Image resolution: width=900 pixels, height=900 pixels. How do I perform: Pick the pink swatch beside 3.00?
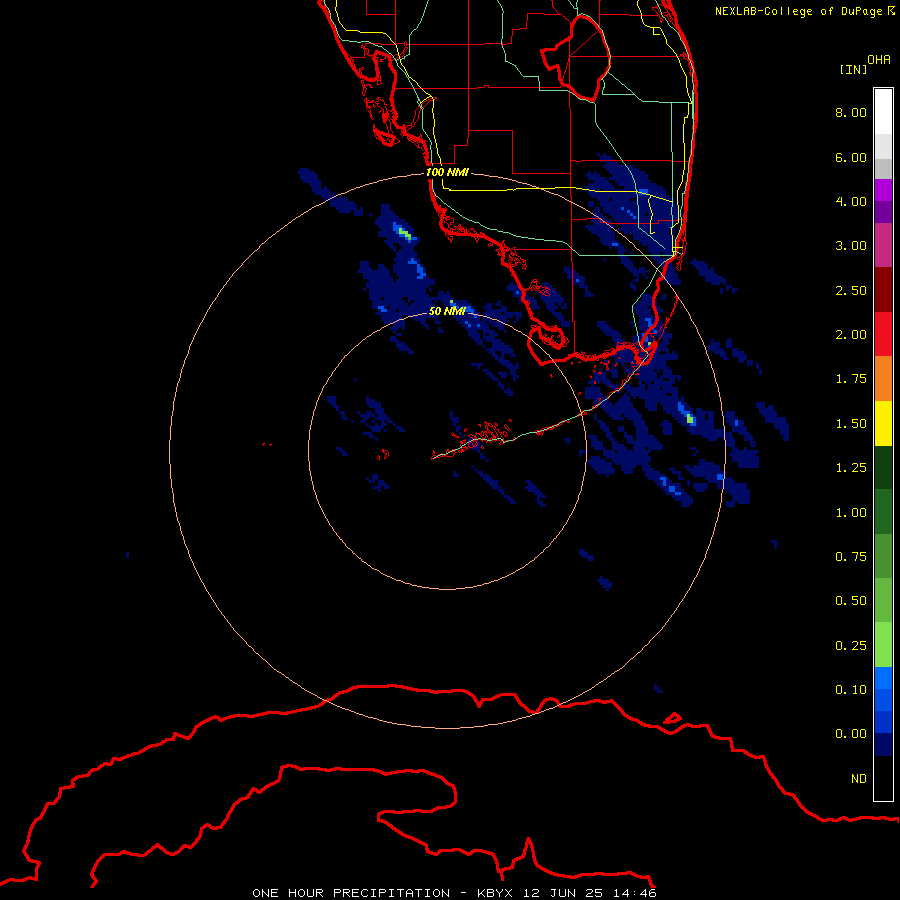883,245
